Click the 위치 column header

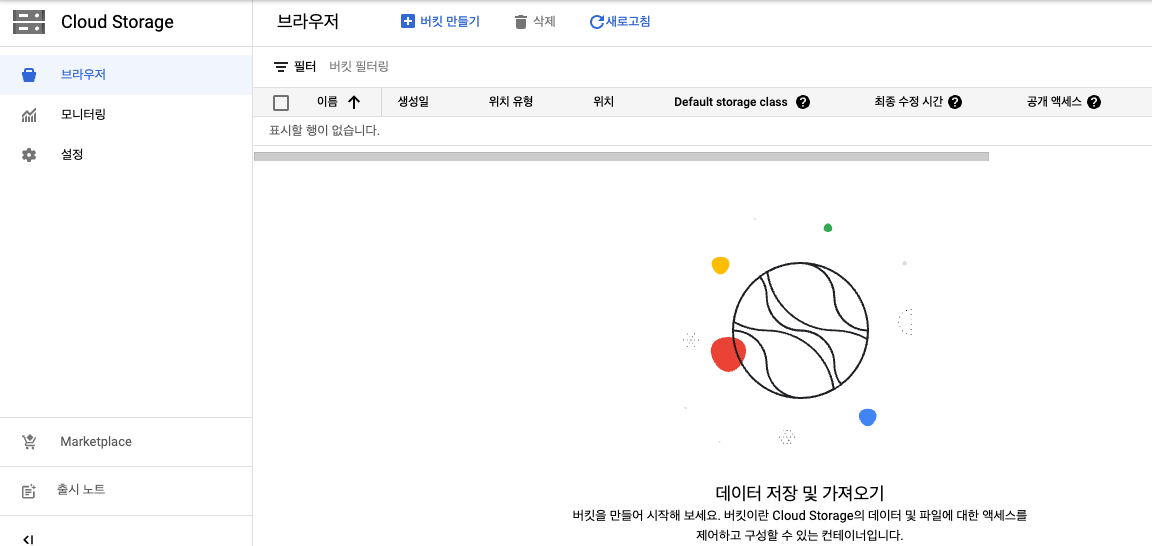point(603,102)
